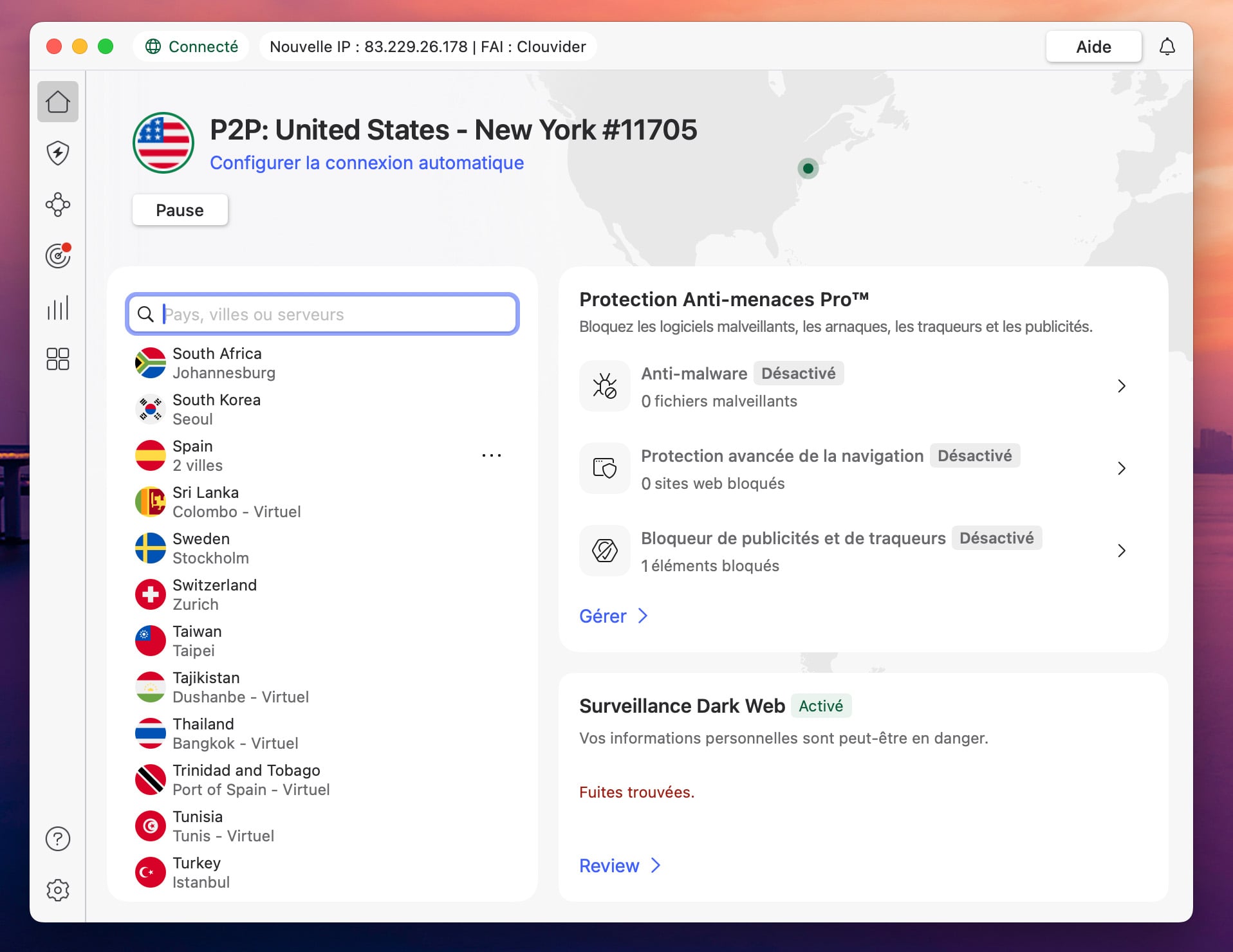Open Configurer la connexion automatique
Viewport: 1233px width, 952px height.
(x=367, y=163)
